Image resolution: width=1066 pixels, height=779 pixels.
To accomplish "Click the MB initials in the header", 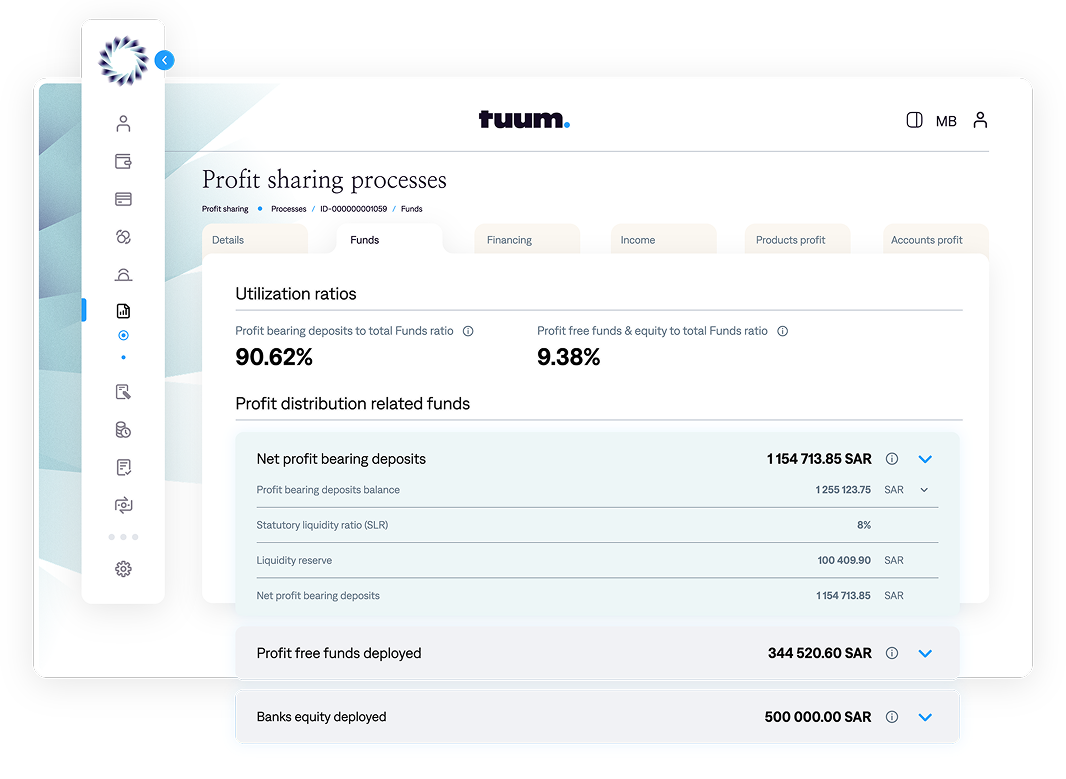I will (x=946, y=121).
